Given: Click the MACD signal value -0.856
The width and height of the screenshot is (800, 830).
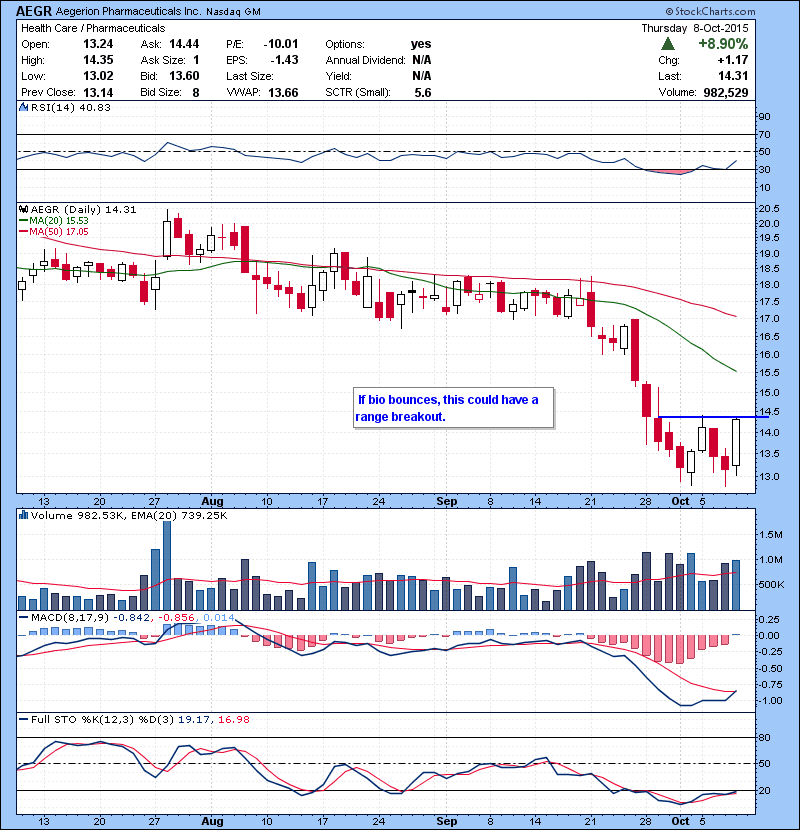Looking at the screenshot, I should pyautogui.click(x=176, y=617).
